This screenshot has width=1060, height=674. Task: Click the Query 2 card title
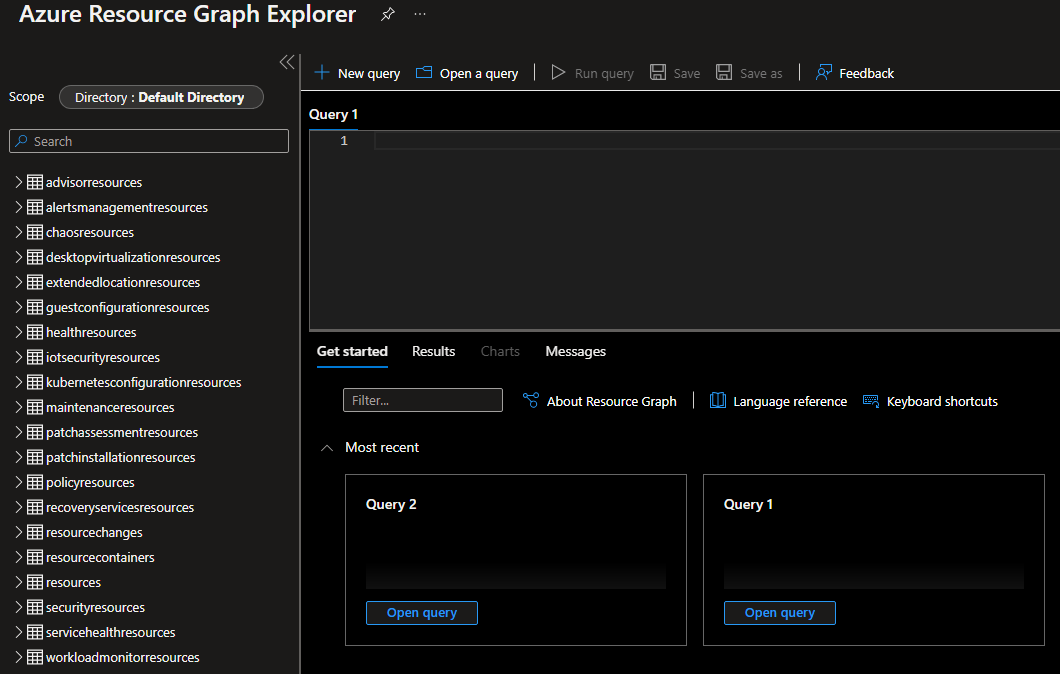click(391, 504)
